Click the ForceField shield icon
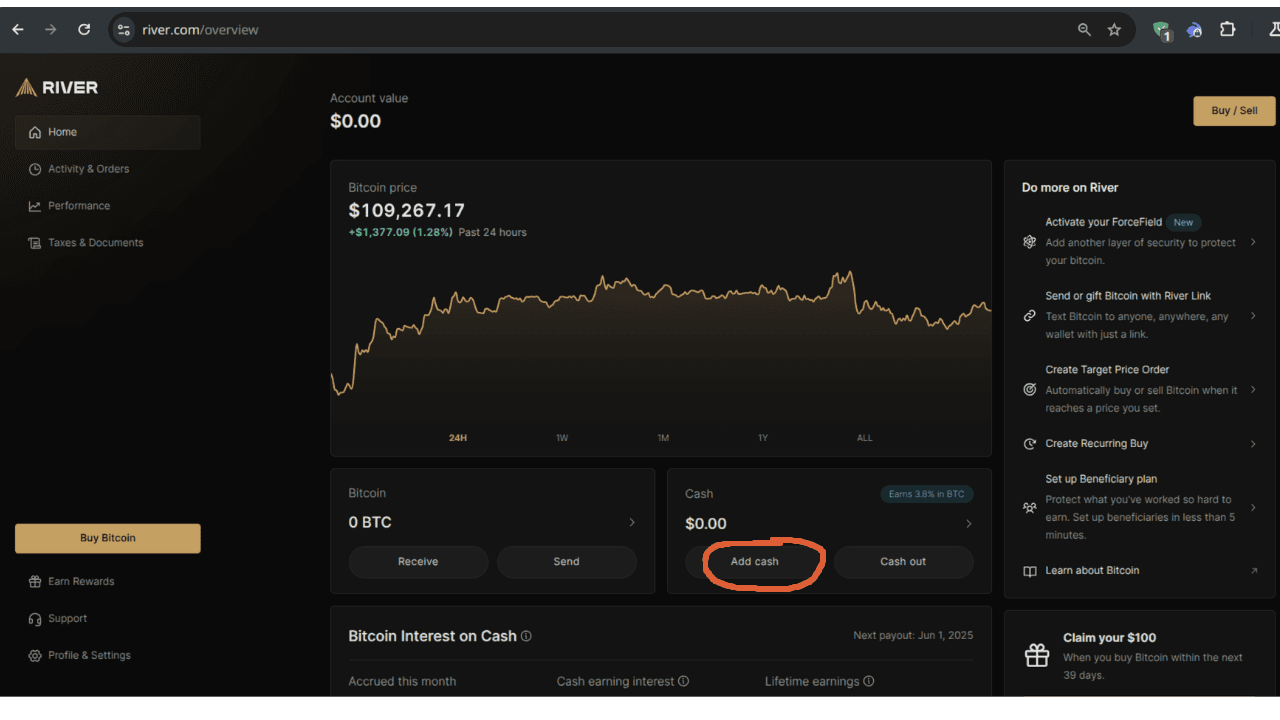Image resolution: width=1280 pixels, height=720 pixels. click(1029, 241)
